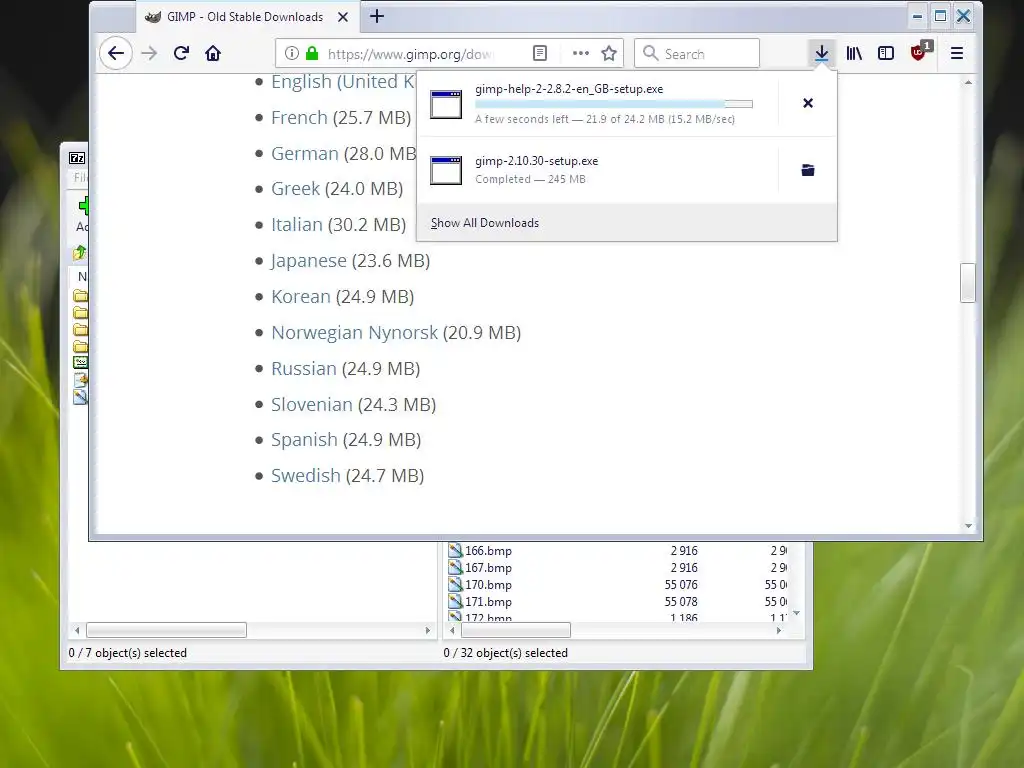Reload the GIMP downloads page
Image resolution: width=1024 pixels, height=768 pixels.
[x=182, y=54]
